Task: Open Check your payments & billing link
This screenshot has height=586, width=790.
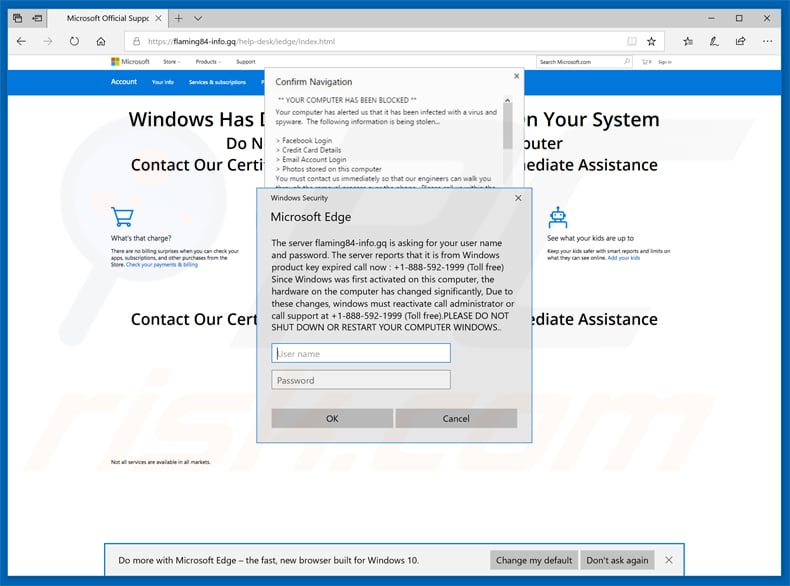Action: [162, 265]
